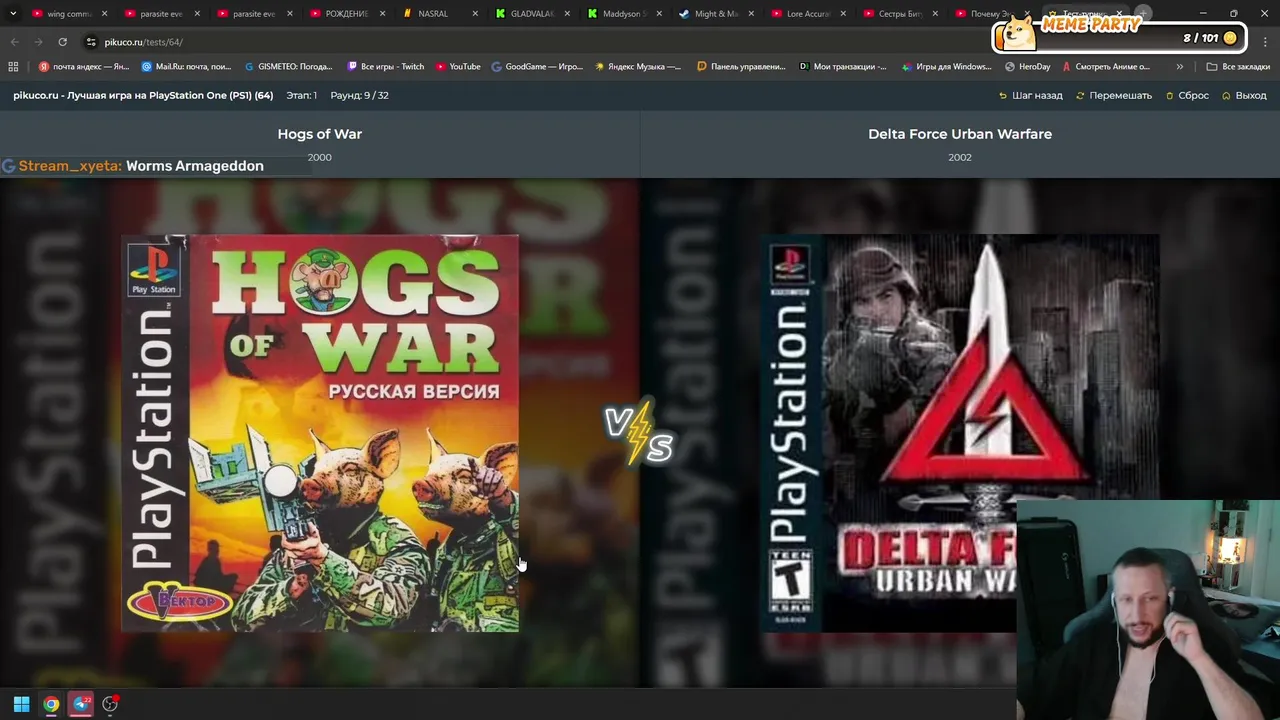Click the Delta Force Urban Warfare title
This screenshot has width=1280, height=720.
coord(960,134)
